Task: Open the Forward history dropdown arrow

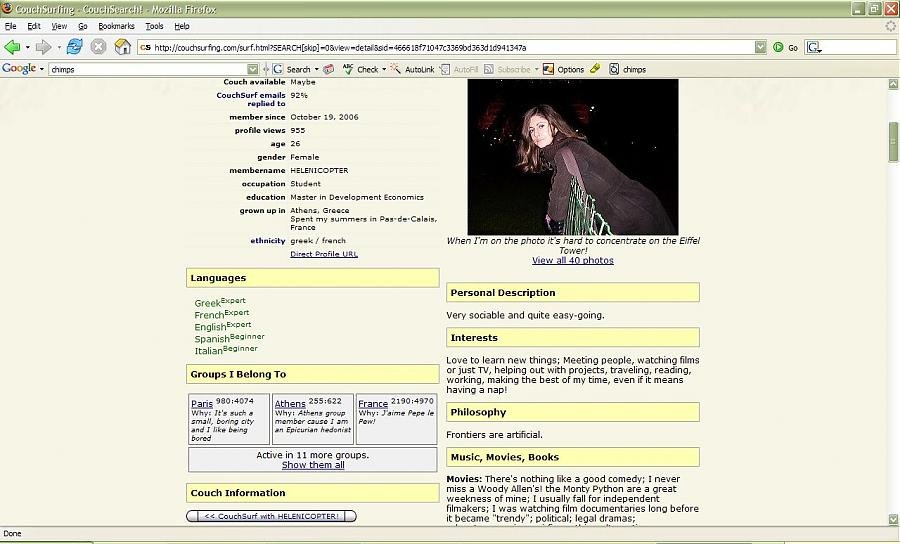Action: (x=59, y=48)
